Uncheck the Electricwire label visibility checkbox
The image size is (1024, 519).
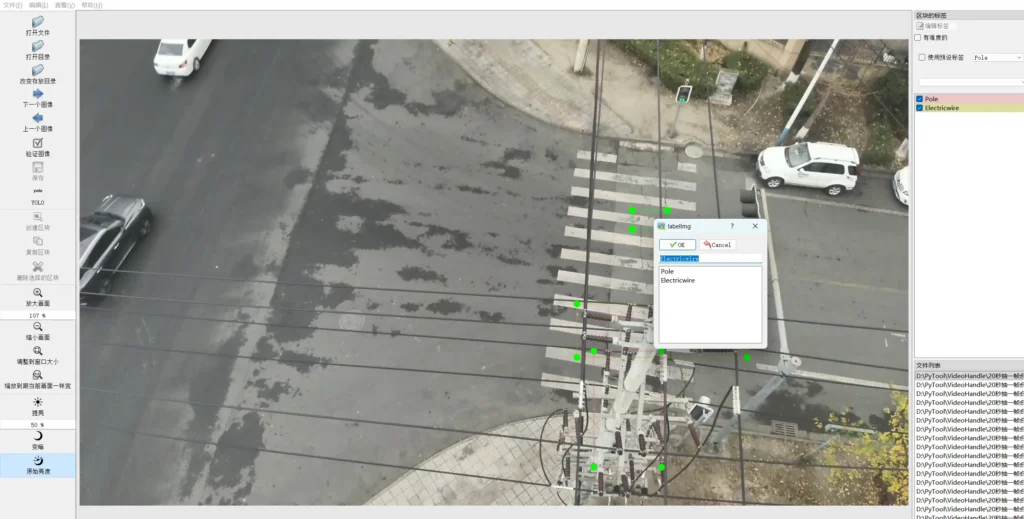tap(920, 108)
